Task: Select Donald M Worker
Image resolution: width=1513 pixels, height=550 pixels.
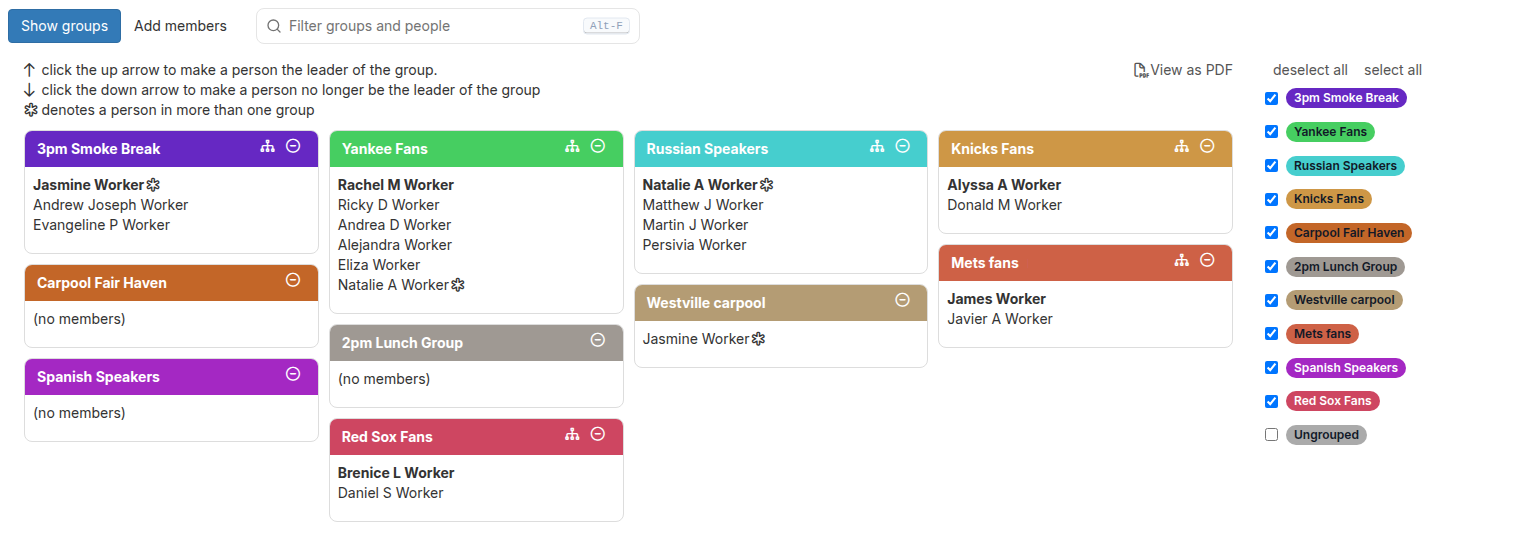Action: click(1005, 205)
